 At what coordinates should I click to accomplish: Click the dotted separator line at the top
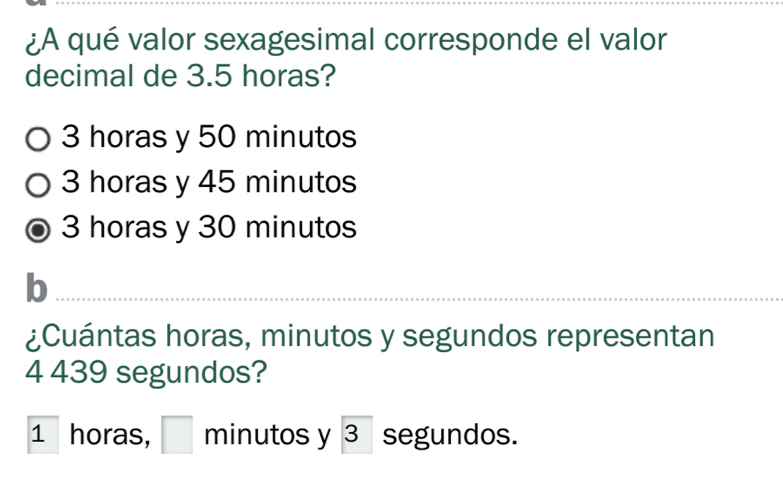click(419, 3)
